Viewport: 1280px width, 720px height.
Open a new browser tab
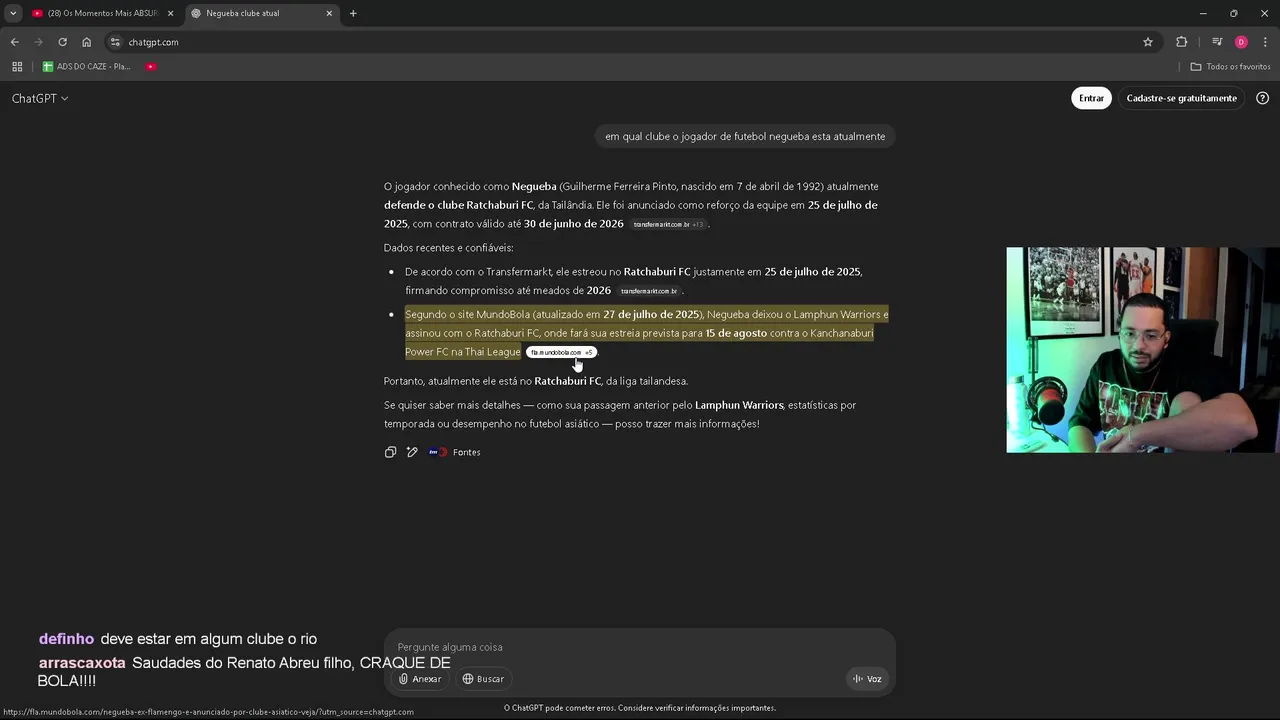coord(353,13)
